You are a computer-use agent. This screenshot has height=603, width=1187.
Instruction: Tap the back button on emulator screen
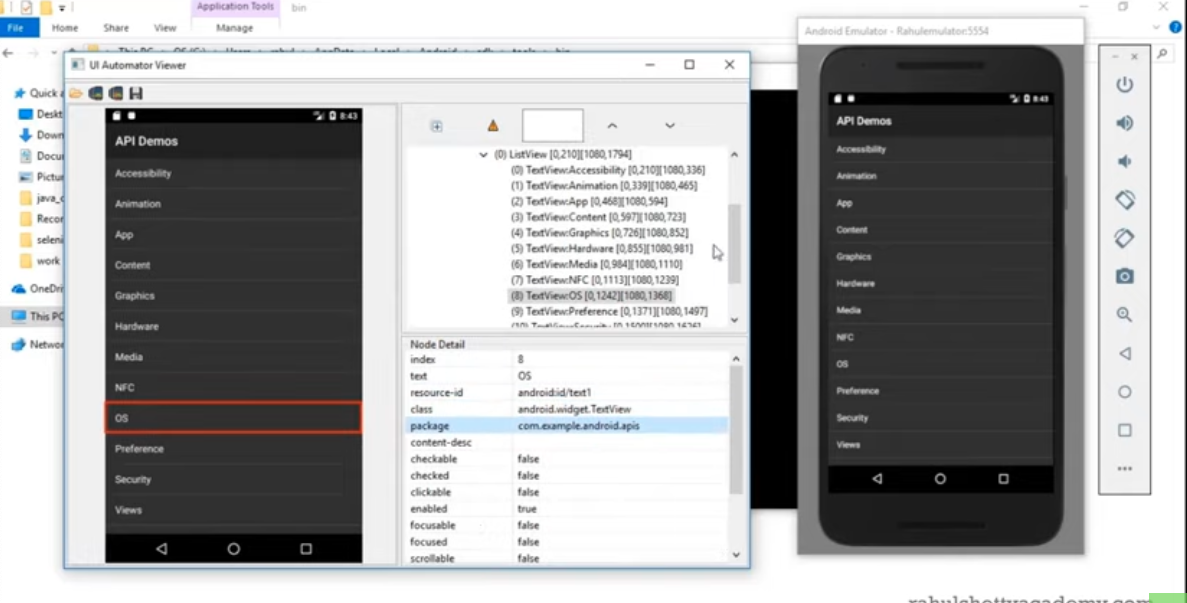[x=877, y=479]
